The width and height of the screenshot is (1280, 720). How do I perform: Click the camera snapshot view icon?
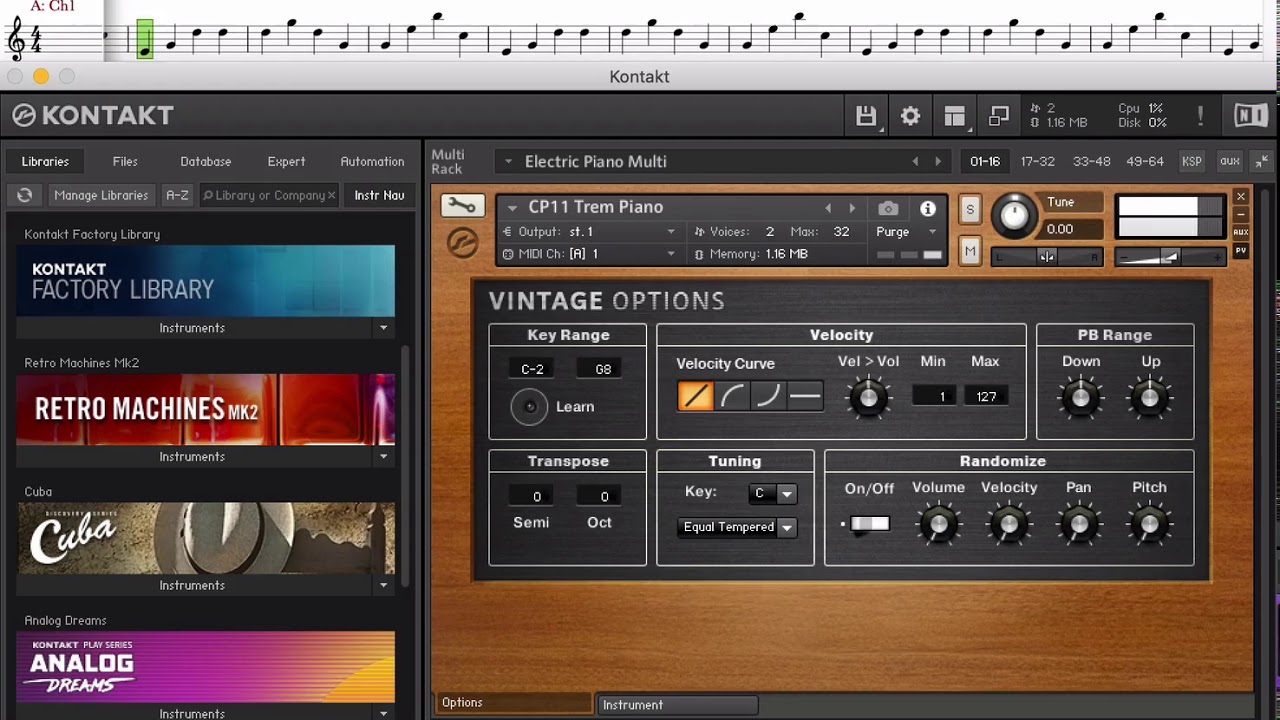point(888,208)
